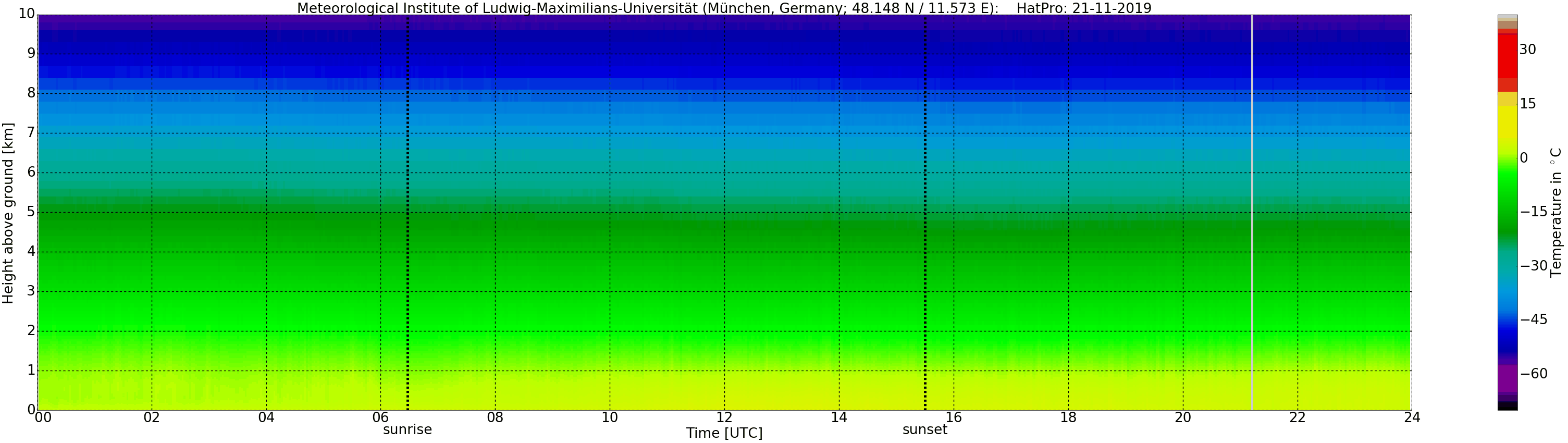This screenshot has width=1568, height=443.
Task: Click the gray data gap line after 21 UTC
Action: click(1252, 213)
